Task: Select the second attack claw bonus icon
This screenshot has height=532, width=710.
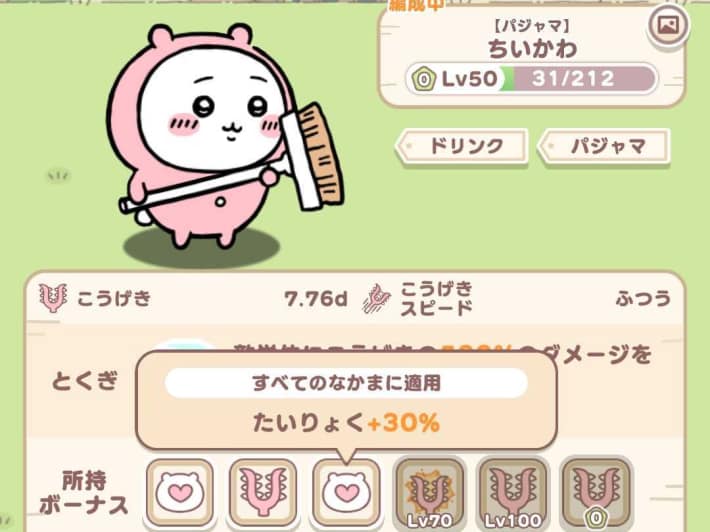Action: (x=263, y=492)
